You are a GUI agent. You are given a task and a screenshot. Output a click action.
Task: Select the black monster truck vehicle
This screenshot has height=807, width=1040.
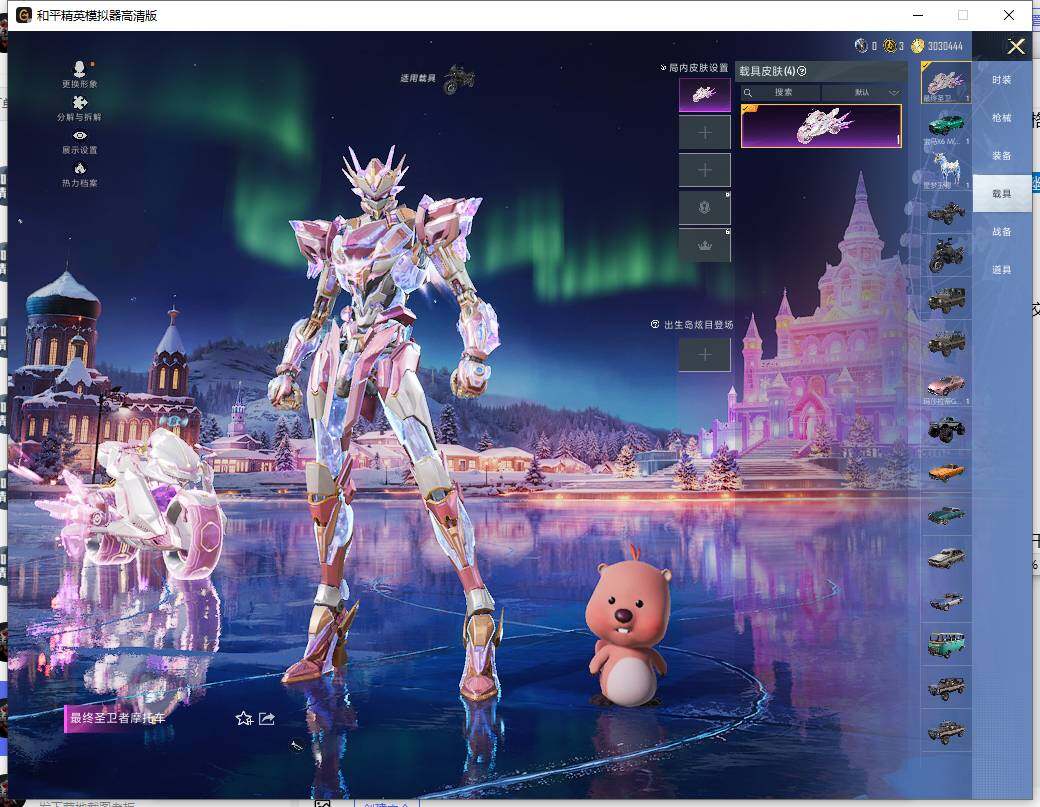(946, 429)
